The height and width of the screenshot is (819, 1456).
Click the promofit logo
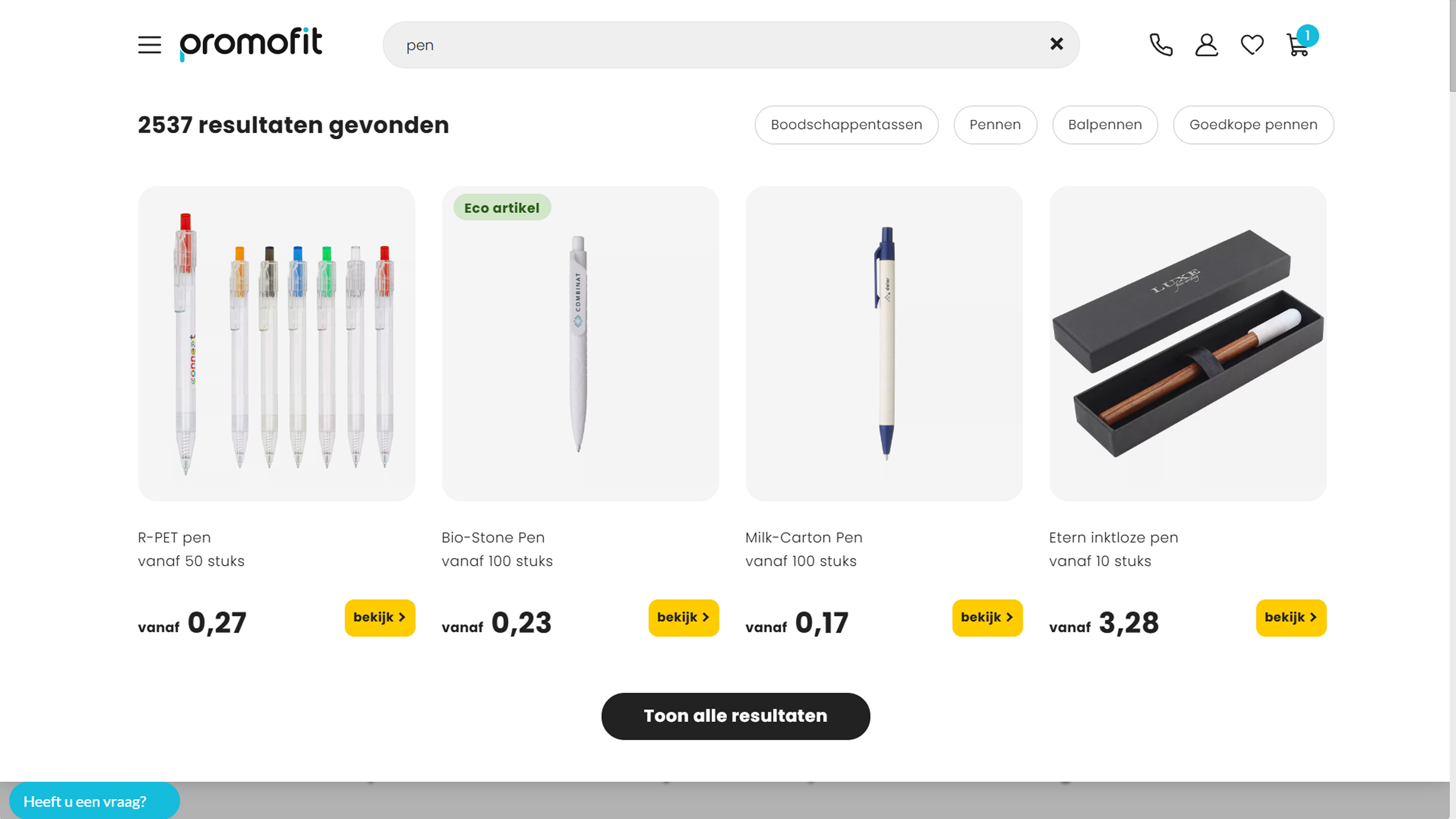250,44
